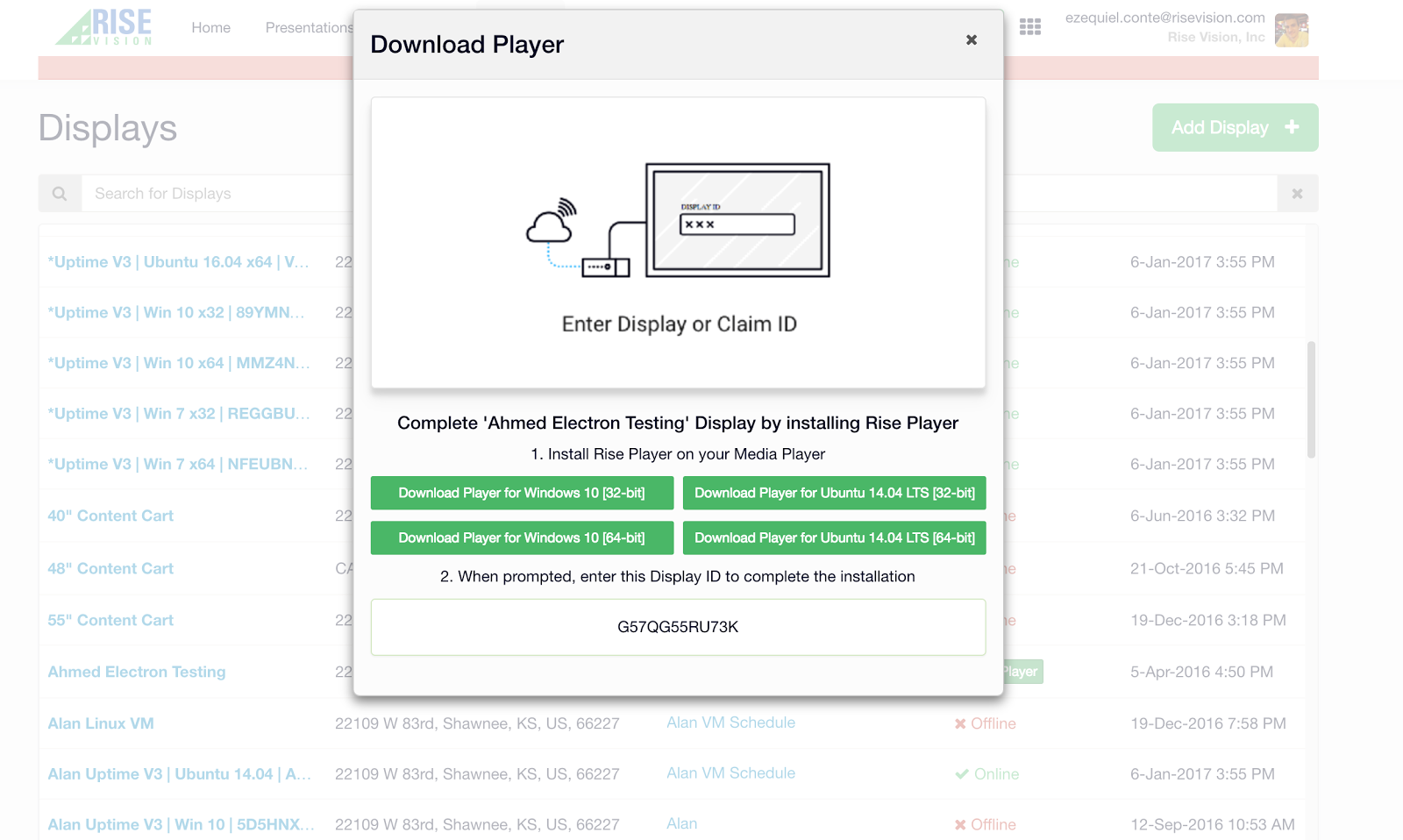Click Offline status for Alan Linux VM
Screen dimensions: 1403x840
(986, 724)
